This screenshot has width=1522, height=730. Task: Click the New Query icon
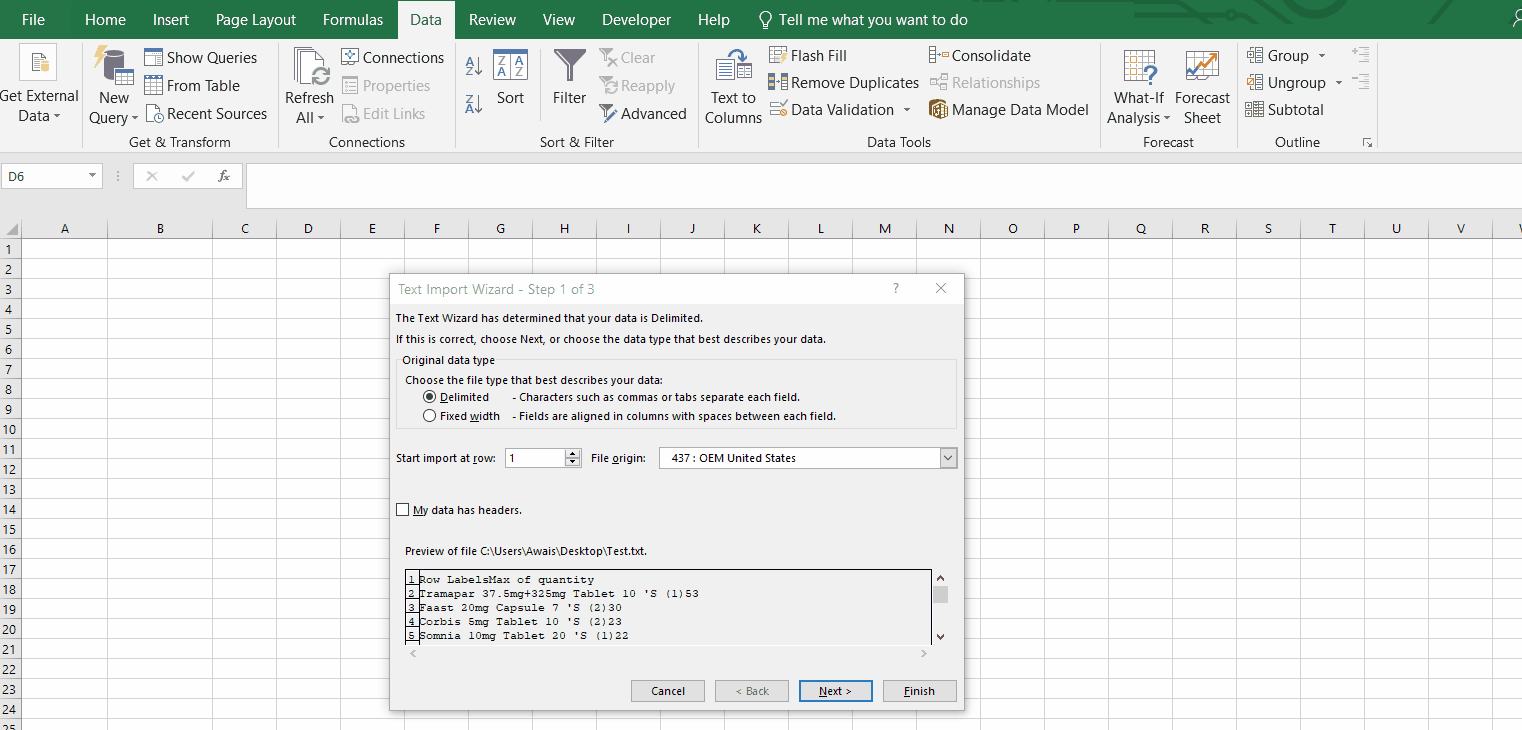114,64
